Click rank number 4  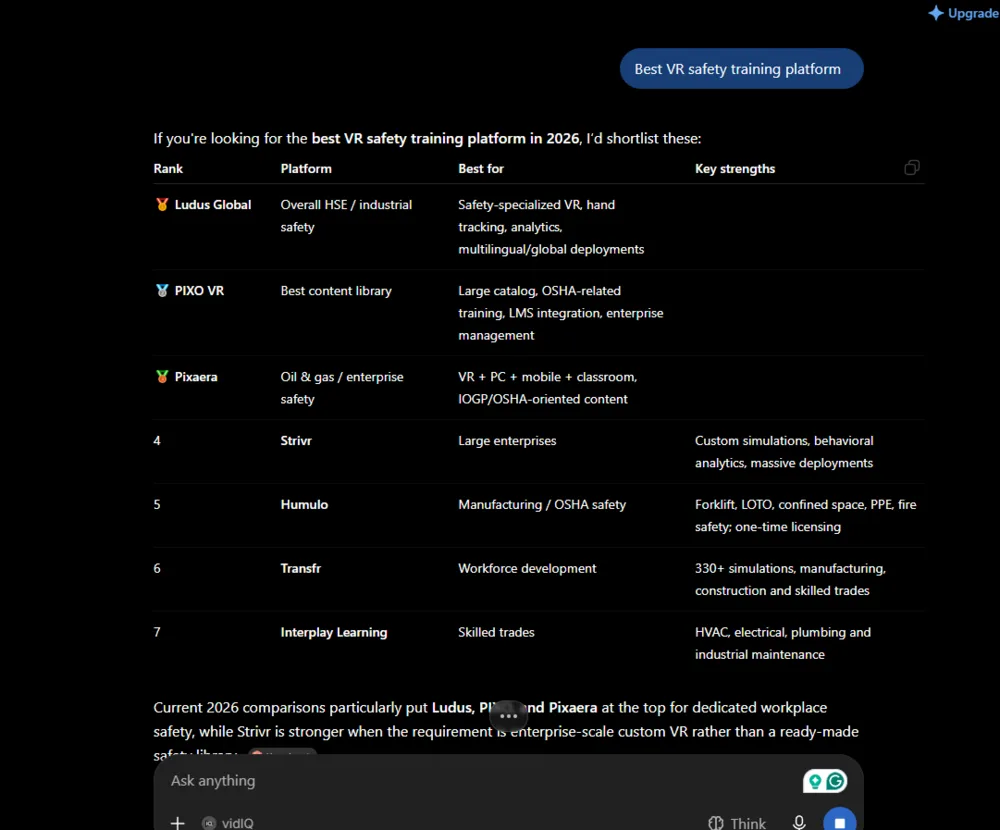click(x=157, y=440)
